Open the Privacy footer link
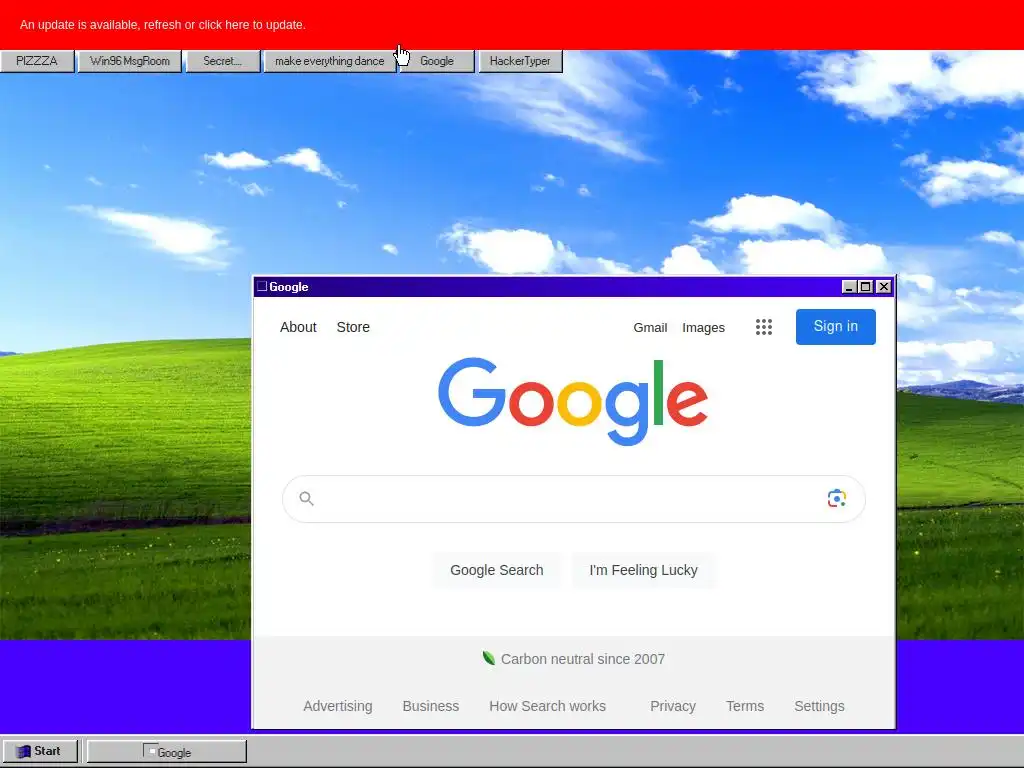Image resolution: width=1024 pixels, height=768 pixels. coord(673,706)
